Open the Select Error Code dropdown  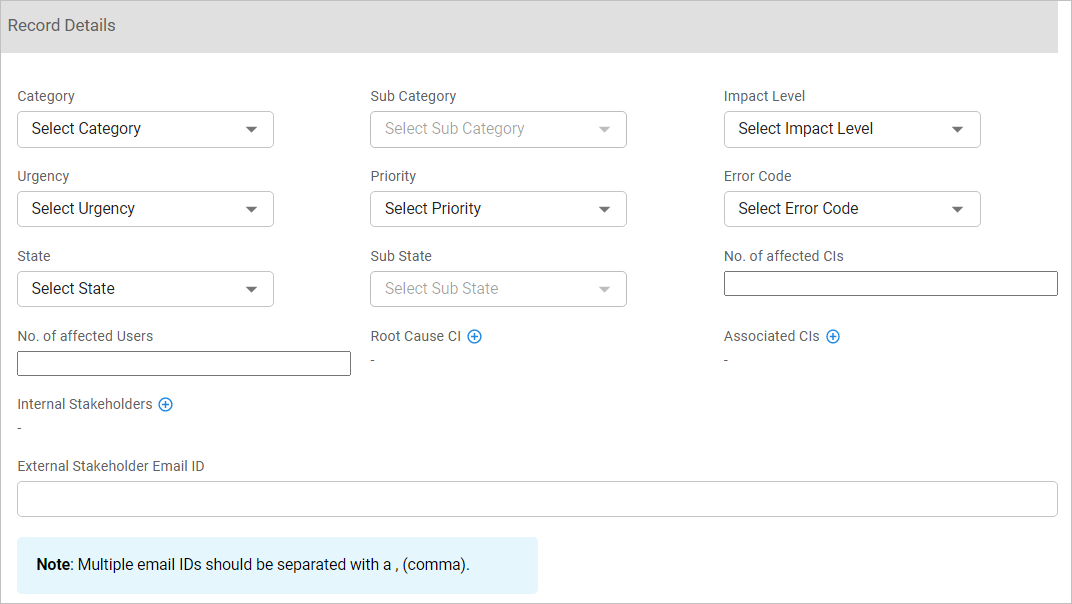pyautogui.click(x=851, y=209)
